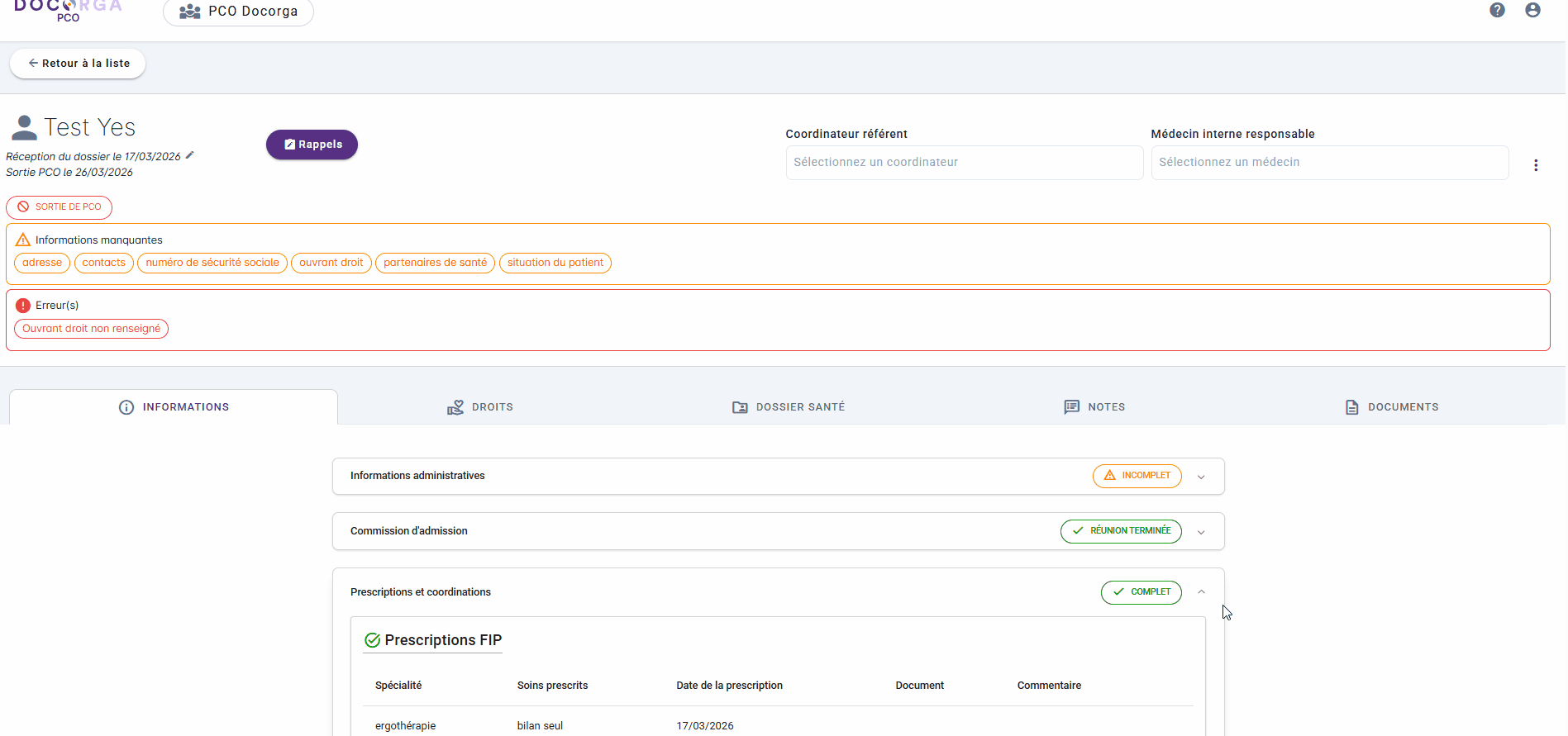Click the green check icon beside Prescriptions FIP
Image resolution: width=1568 pixels, height=736 pixels.
click(x=373, y=640)
